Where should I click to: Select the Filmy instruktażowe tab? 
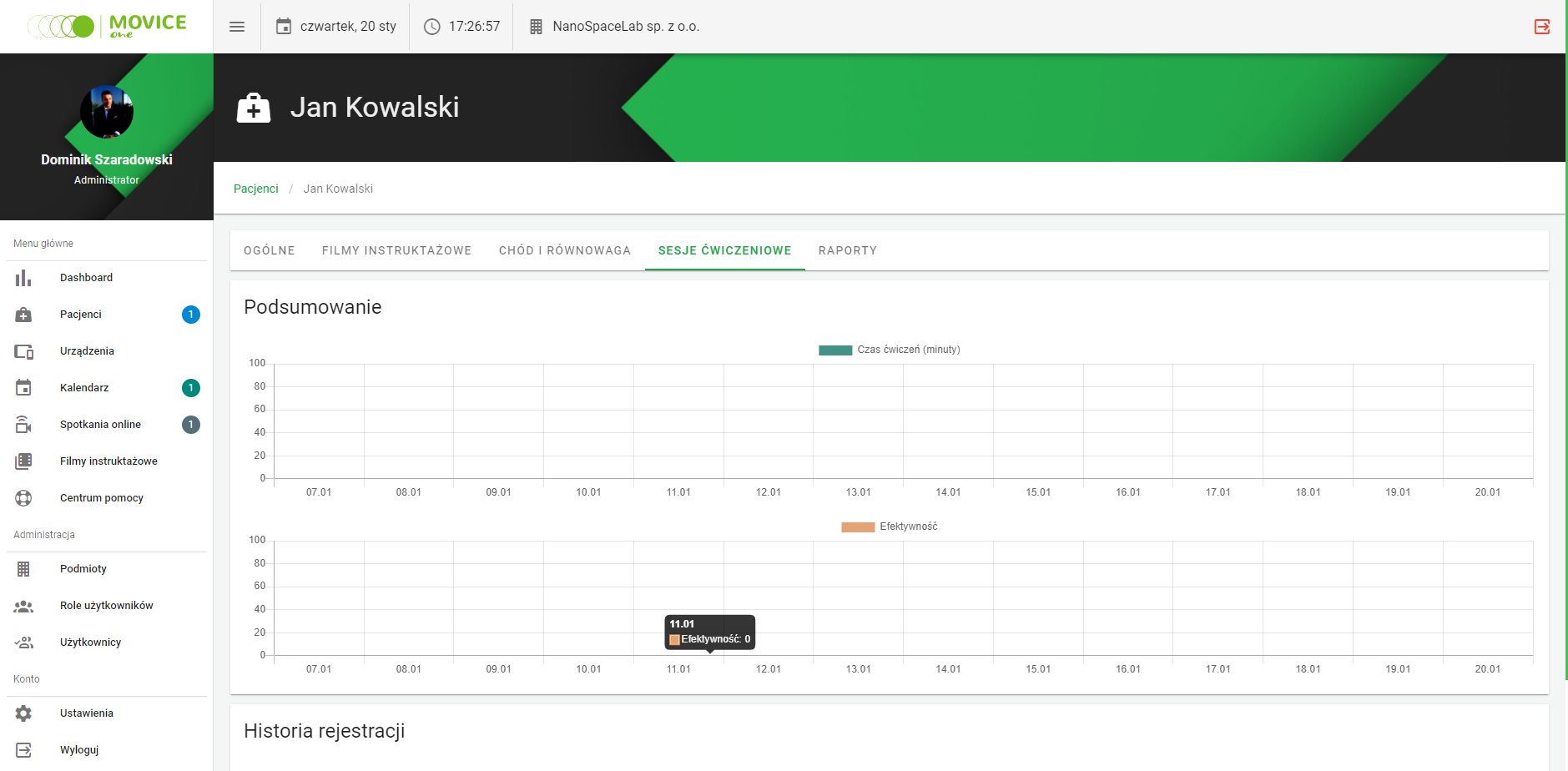point(396,250)
